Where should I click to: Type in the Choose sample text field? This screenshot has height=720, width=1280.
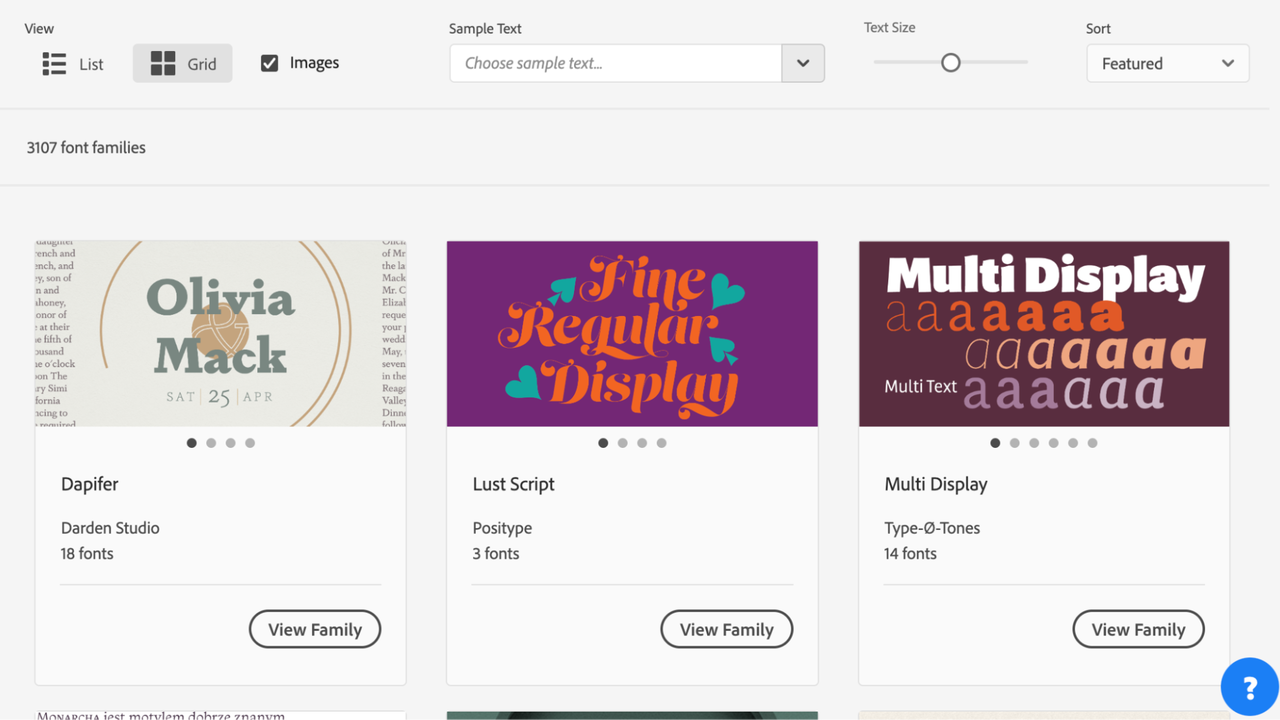coord(615,63)
